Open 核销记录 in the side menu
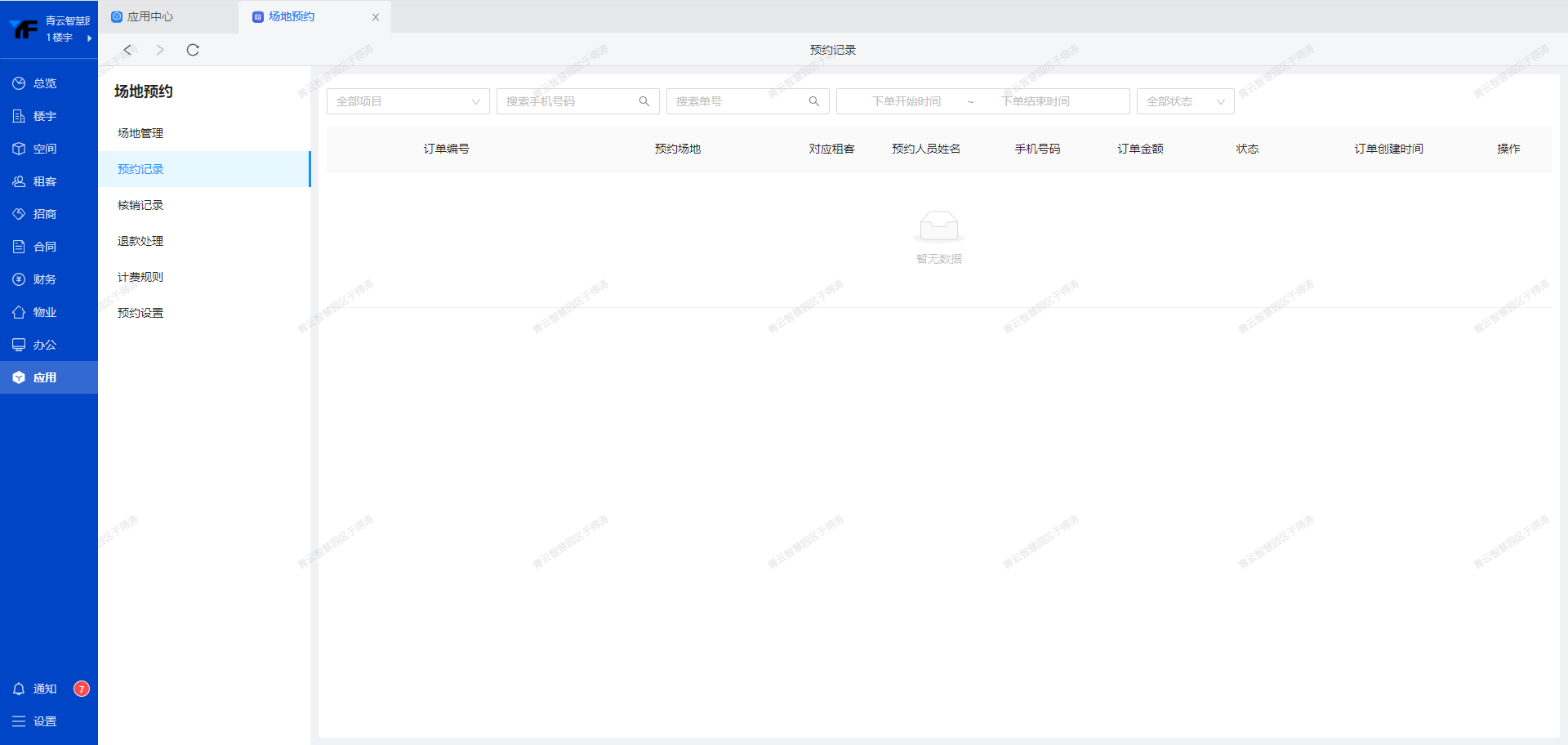 click(x=140, y=205)
